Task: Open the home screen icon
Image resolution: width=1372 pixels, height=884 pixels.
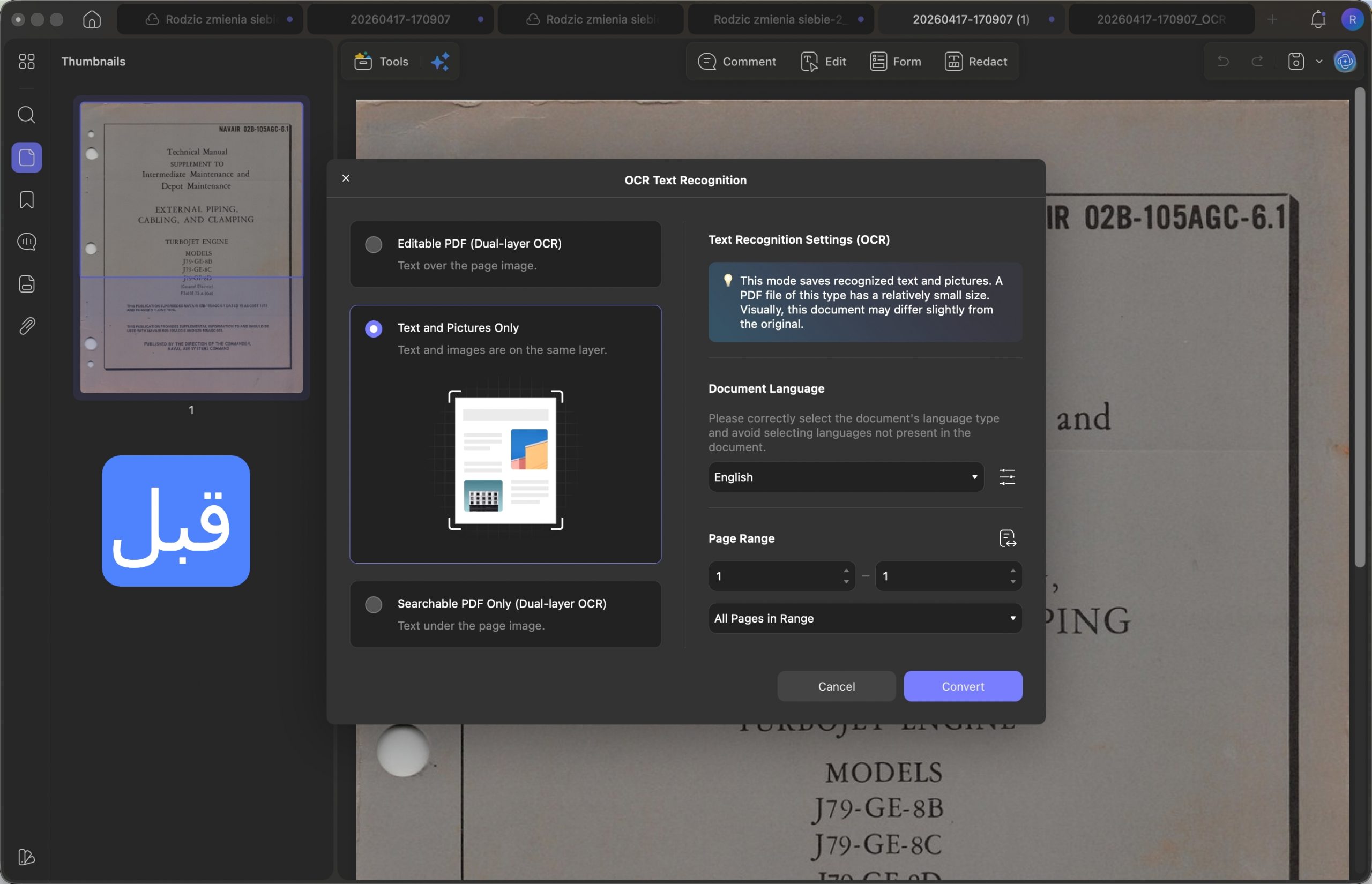Action: pos(92,19)
